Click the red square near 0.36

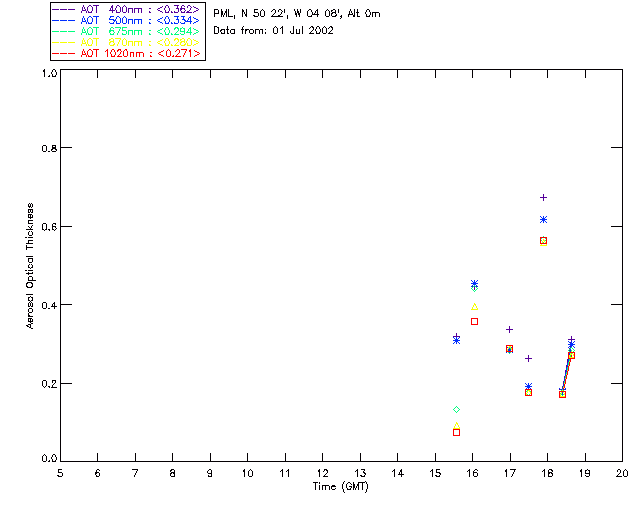[x=474, y=321]
